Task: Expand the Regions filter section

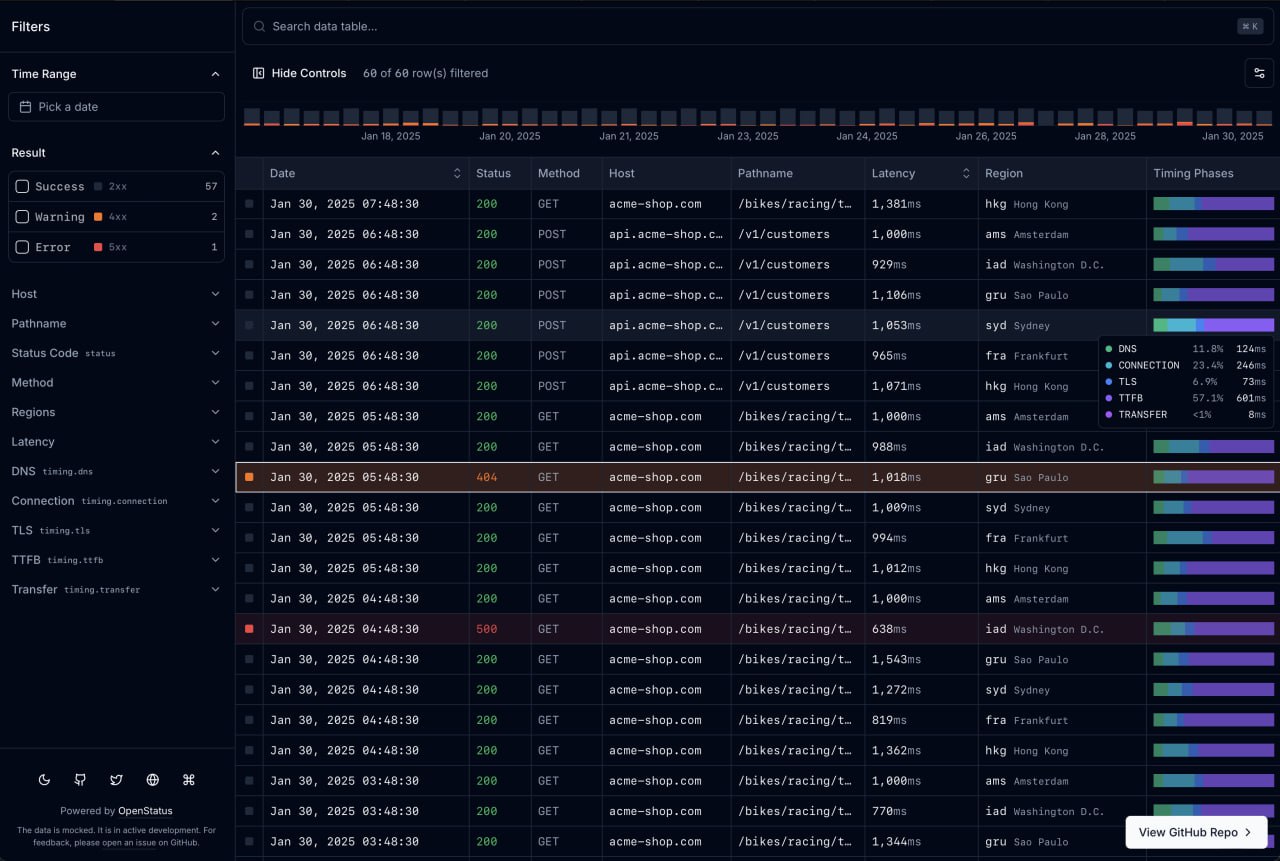Action: click(116, 412)
